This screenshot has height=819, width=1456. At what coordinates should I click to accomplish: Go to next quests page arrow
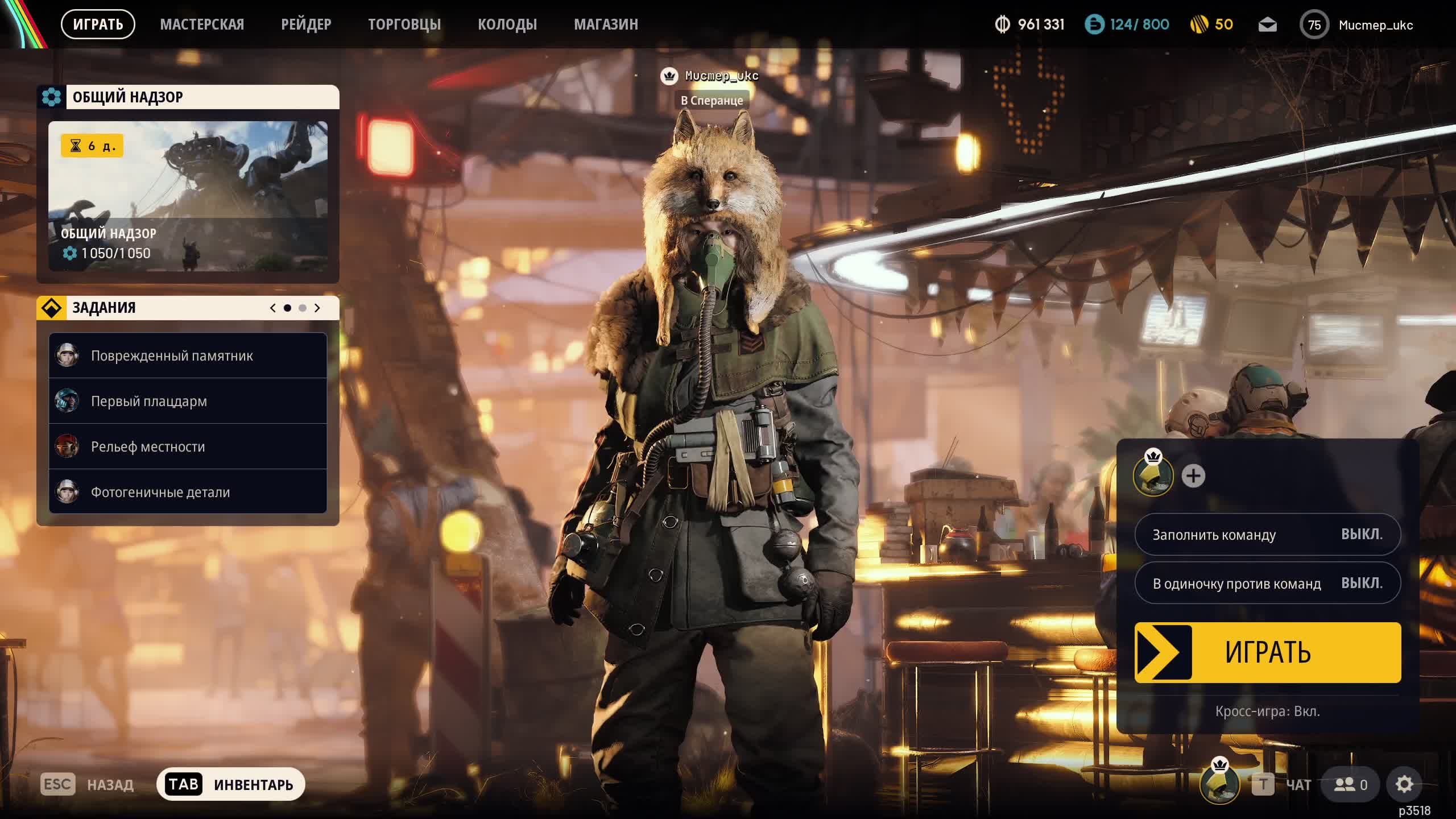(317, 308)
